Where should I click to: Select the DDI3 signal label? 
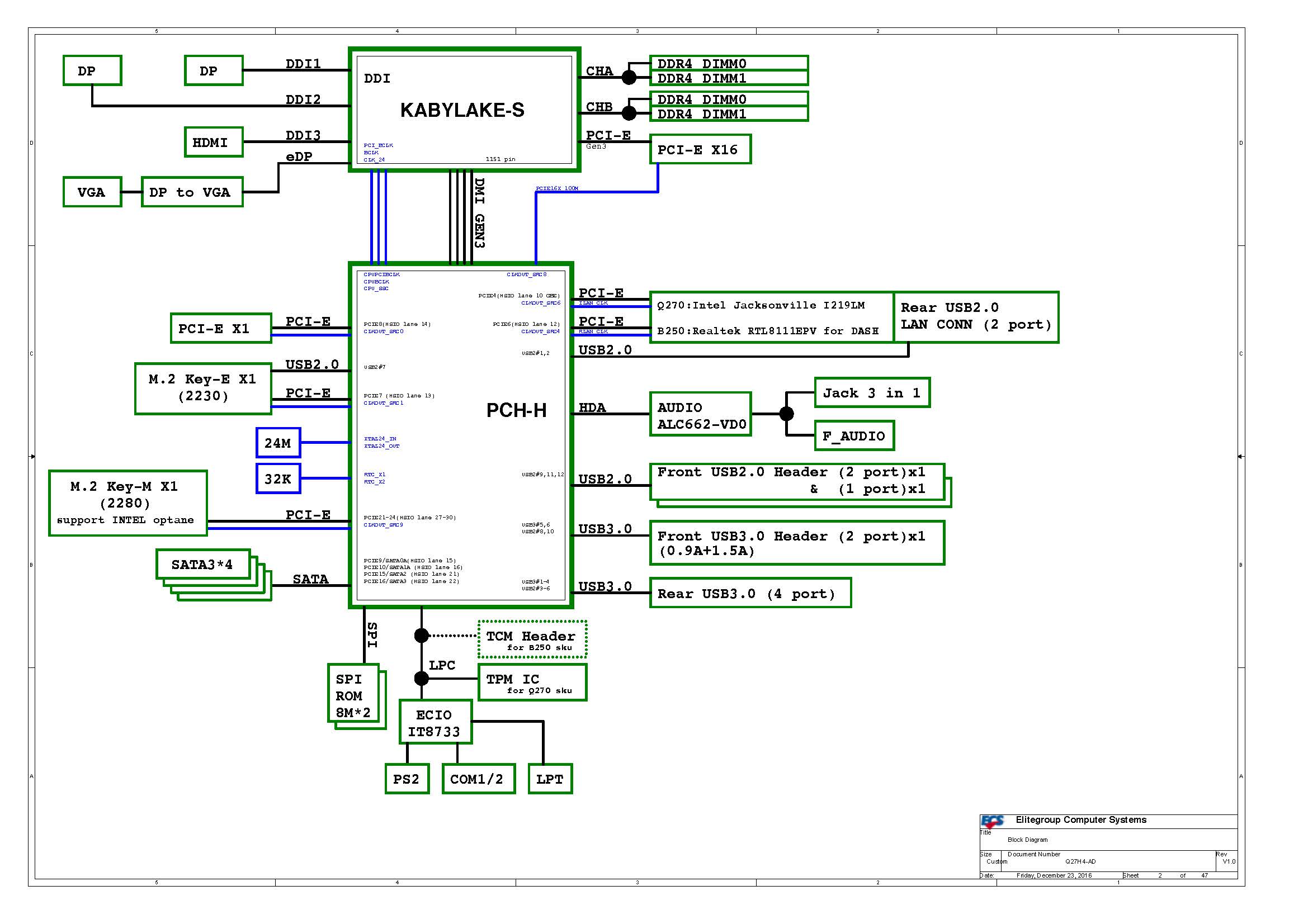(x=303, y=135)
